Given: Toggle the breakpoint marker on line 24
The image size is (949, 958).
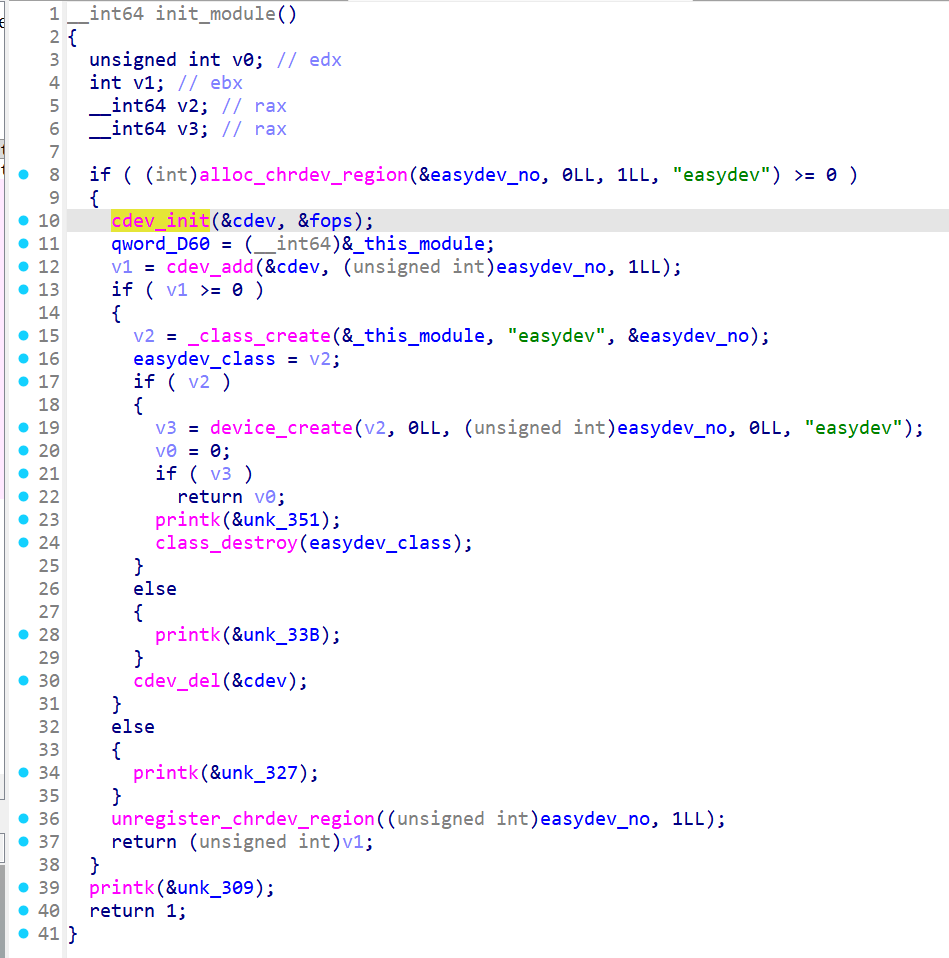Looking at the screenshot, I should (25, 543).
